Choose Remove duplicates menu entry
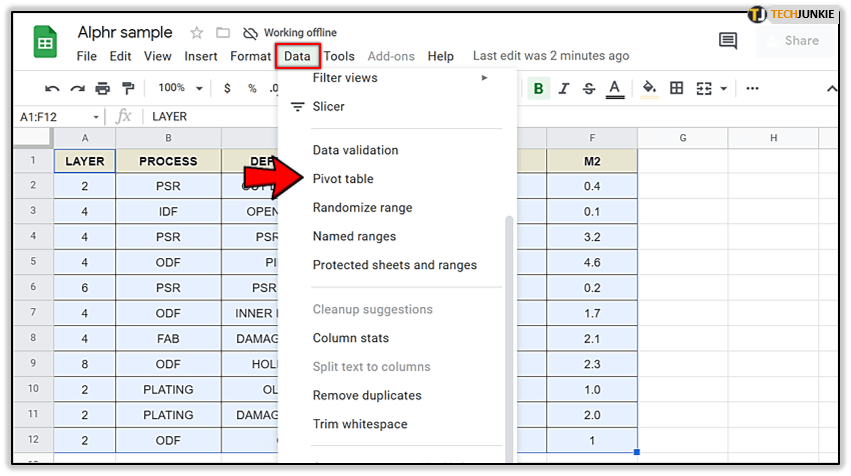Viewport: 851px width, 476px height. coord(367,395)
